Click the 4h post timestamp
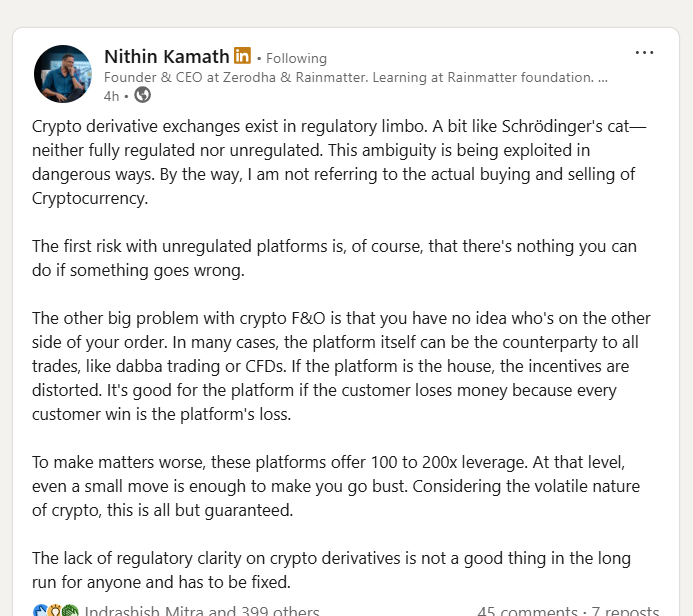Image resolution: width=693 pixels, height=616 pixels. [111, 96]
